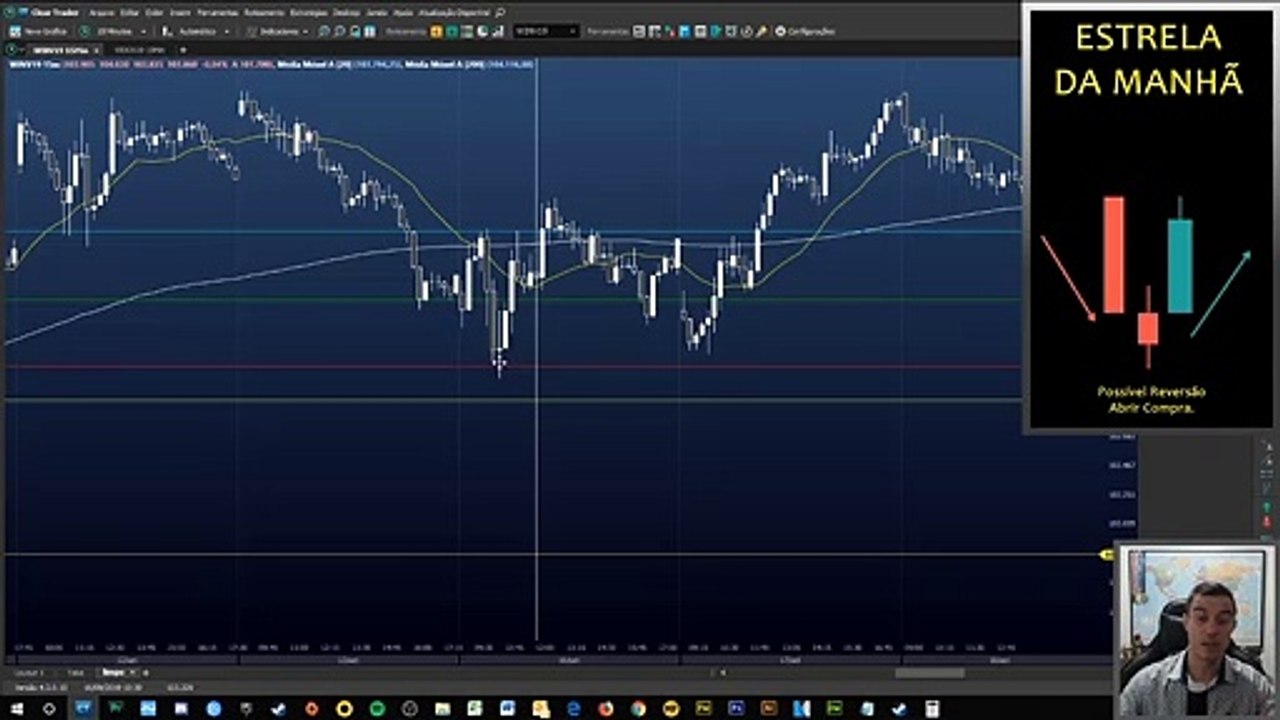The image size is (1280, 720).
Task: Switch to the second chart tab
Action: (138, 49)
